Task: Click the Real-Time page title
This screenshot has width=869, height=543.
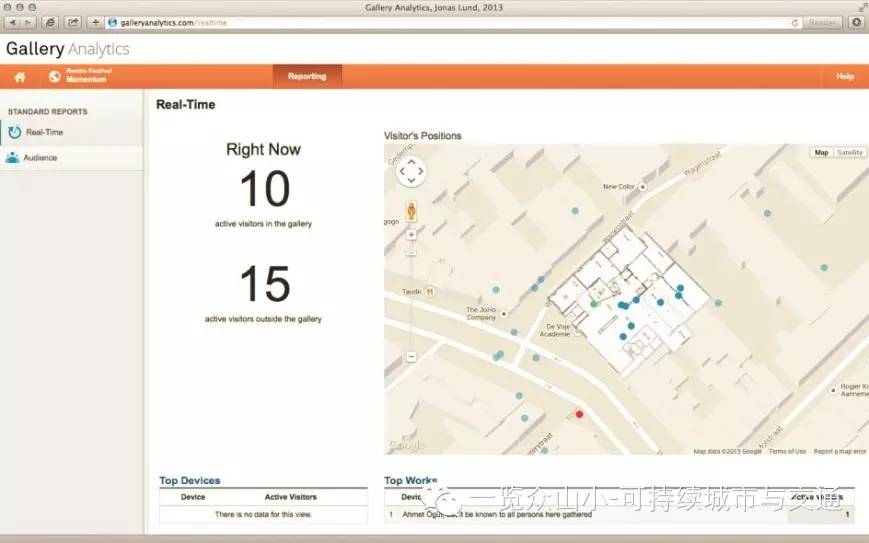Action: coord(186,104)
